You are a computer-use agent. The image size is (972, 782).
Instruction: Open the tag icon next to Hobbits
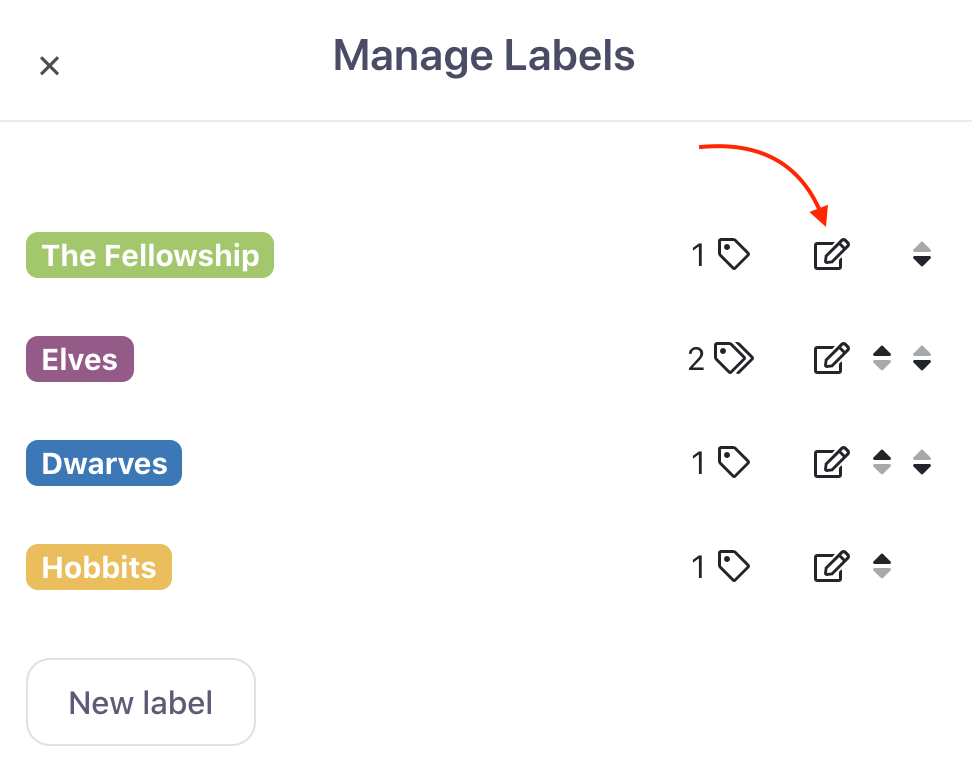(x=734, y=566)
